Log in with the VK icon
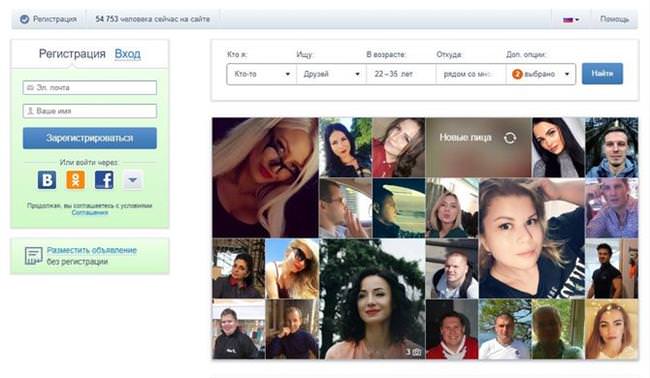The image size is (650, 378). [x=47, y=180]
